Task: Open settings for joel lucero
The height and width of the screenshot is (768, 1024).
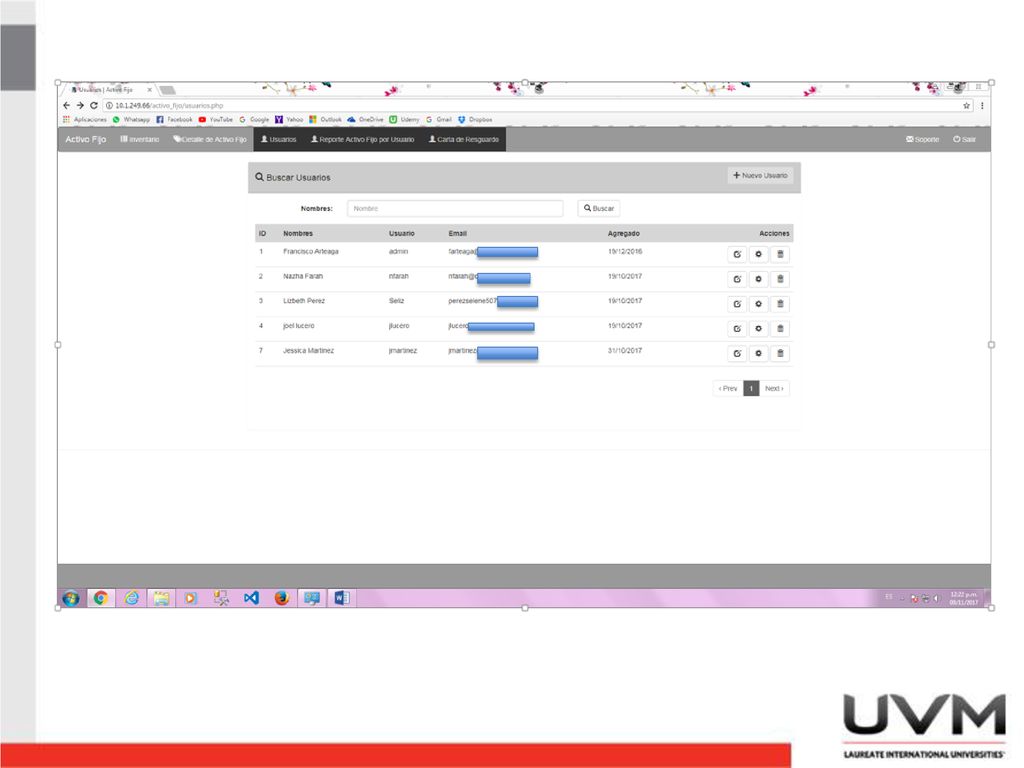Action: pyautogui.click(x=758, y=328)
